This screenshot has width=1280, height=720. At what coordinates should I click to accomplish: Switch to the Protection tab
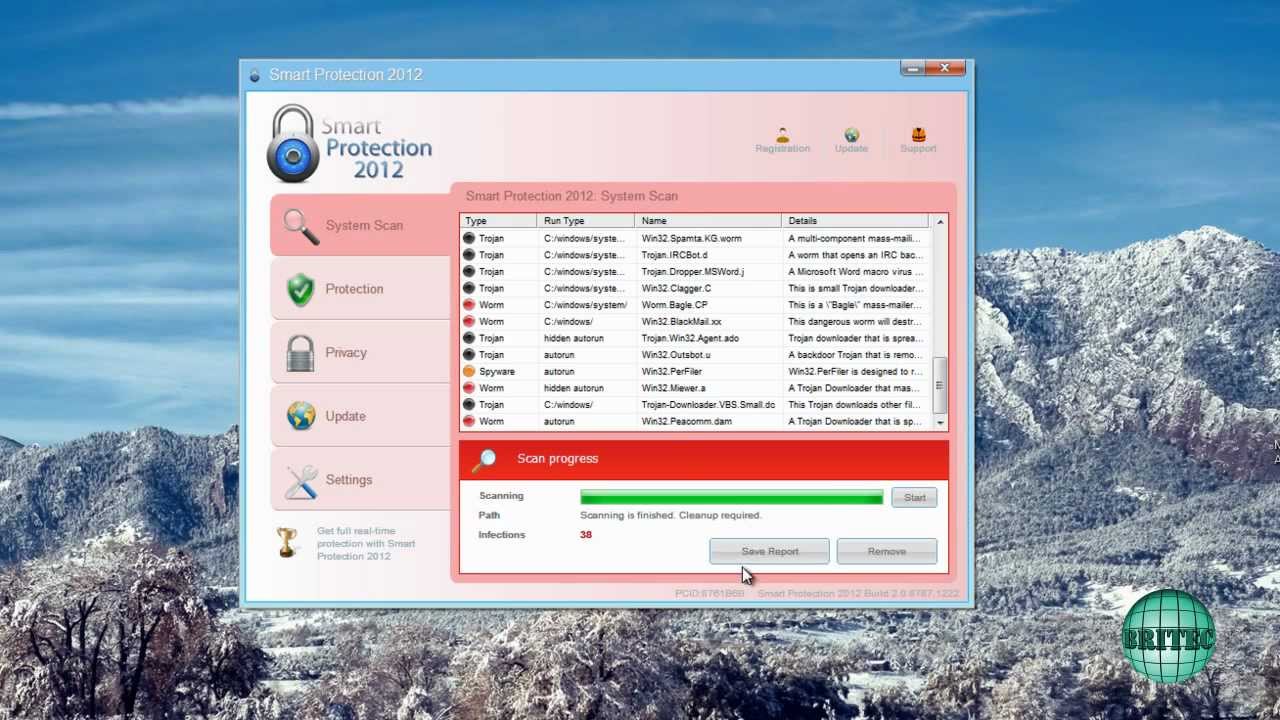[361, 289]
